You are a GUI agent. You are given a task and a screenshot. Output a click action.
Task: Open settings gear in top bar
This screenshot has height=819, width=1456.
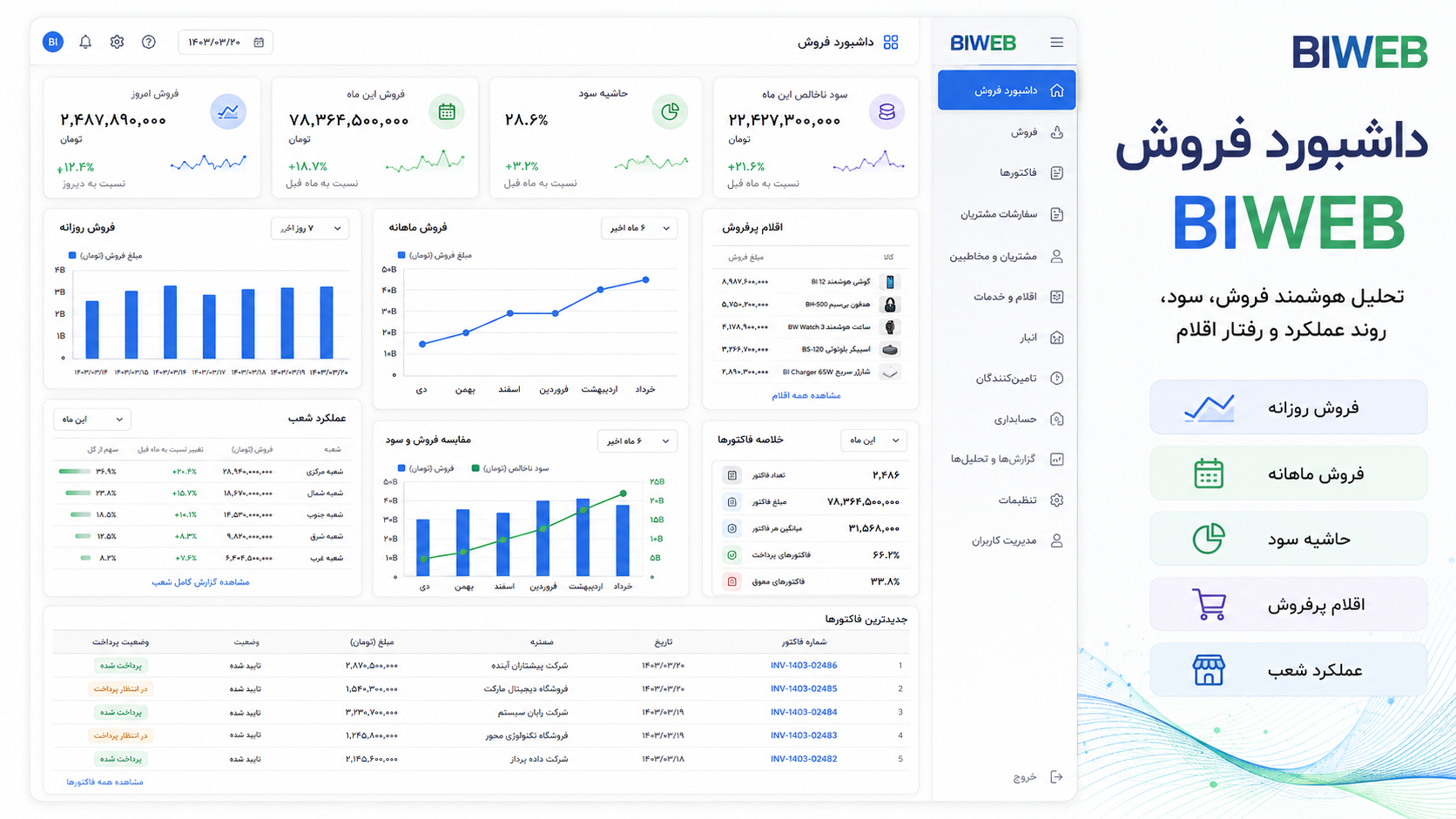click(117, 42)
